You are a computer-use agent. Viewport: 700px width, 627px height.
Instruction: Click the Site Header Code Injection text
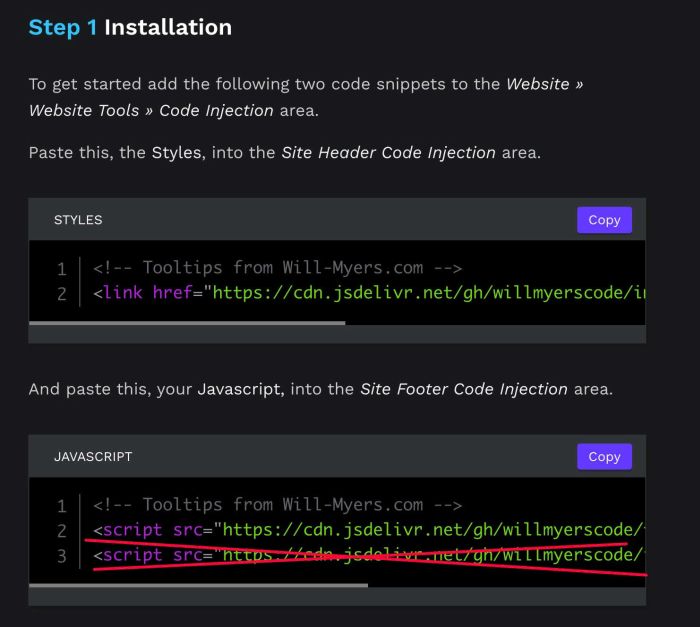[x=388, y=153]
